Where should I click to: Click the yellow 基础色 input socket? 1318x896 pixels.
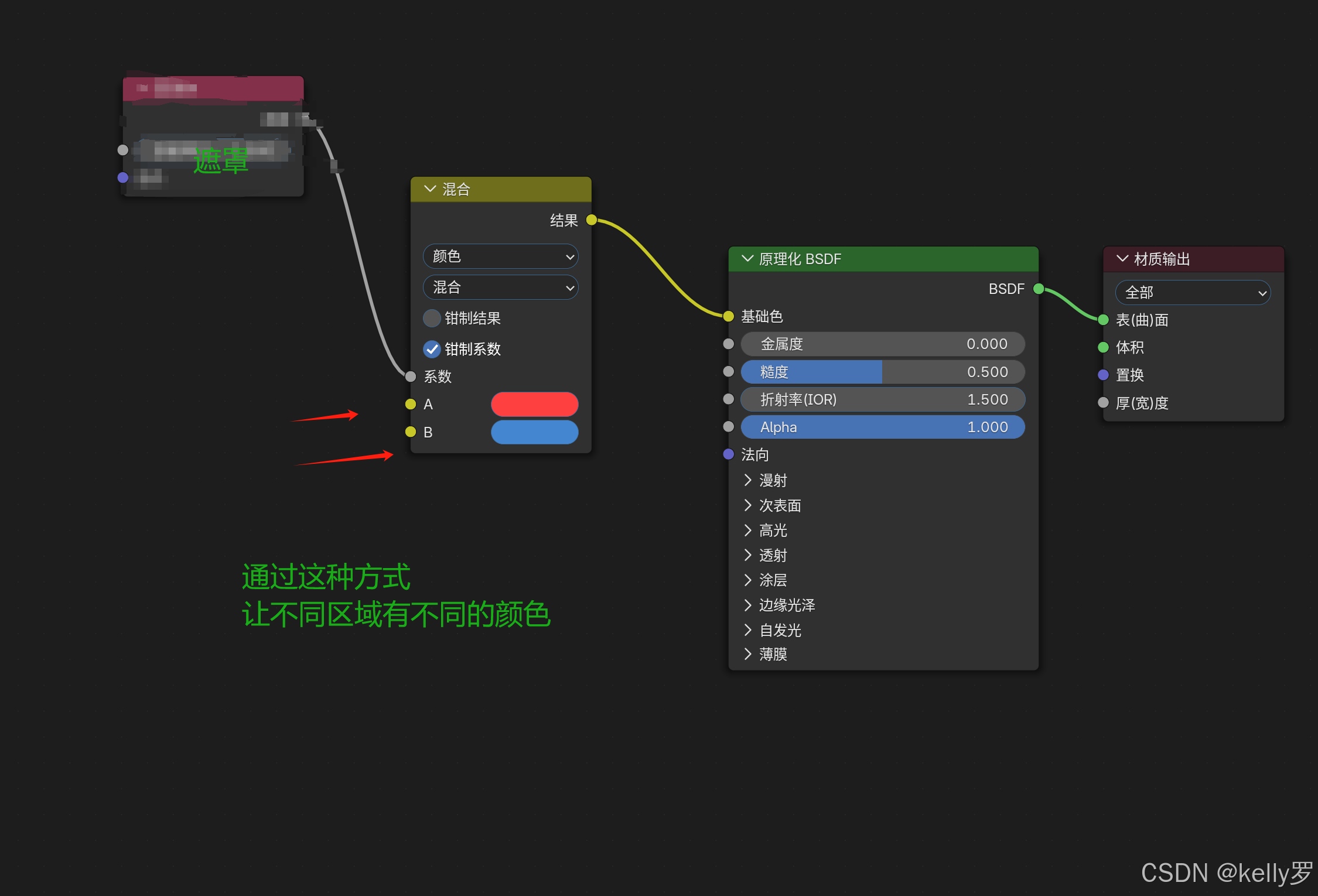(729, 316)
